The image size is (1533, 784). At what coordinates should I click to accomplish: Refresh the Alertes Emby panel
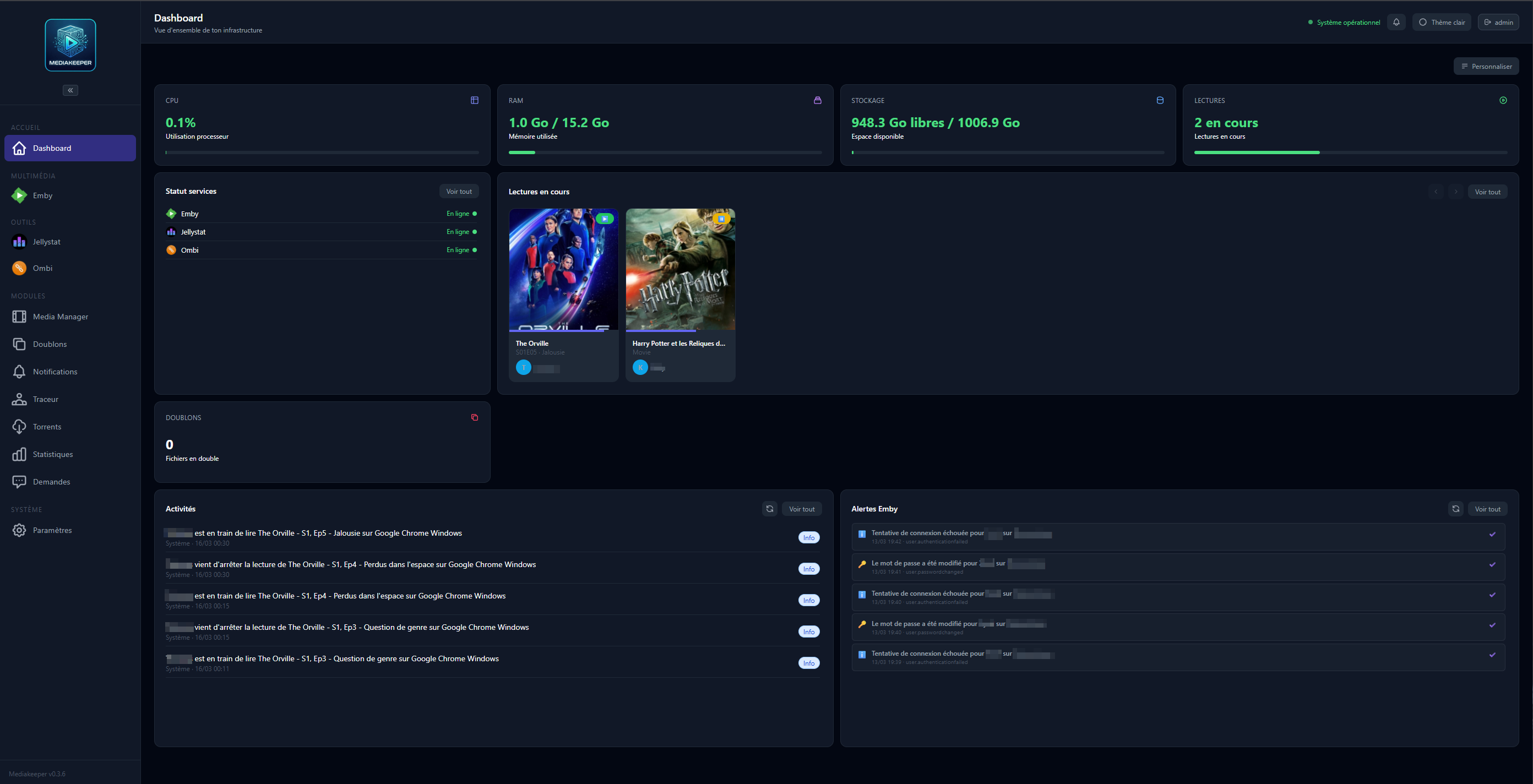[x=1456, y=509]
